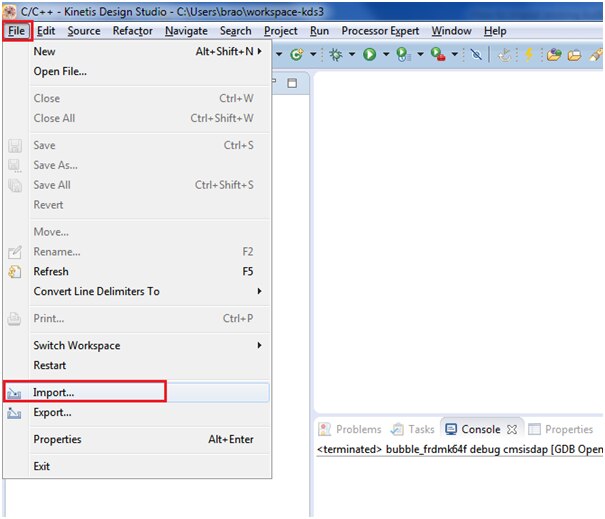The height and width of the screenshot is (519, 605).
Task: Open the Source menu
Action: [x=84, y=31]
